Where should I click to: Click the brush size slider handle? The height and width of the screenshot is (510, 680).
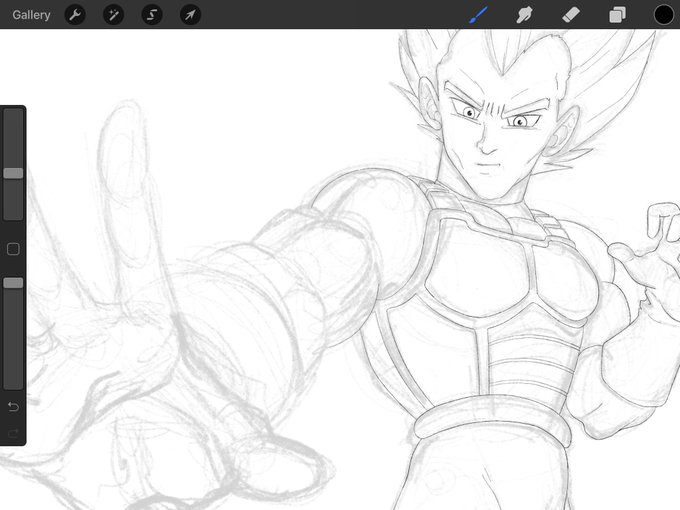[13, 173]
